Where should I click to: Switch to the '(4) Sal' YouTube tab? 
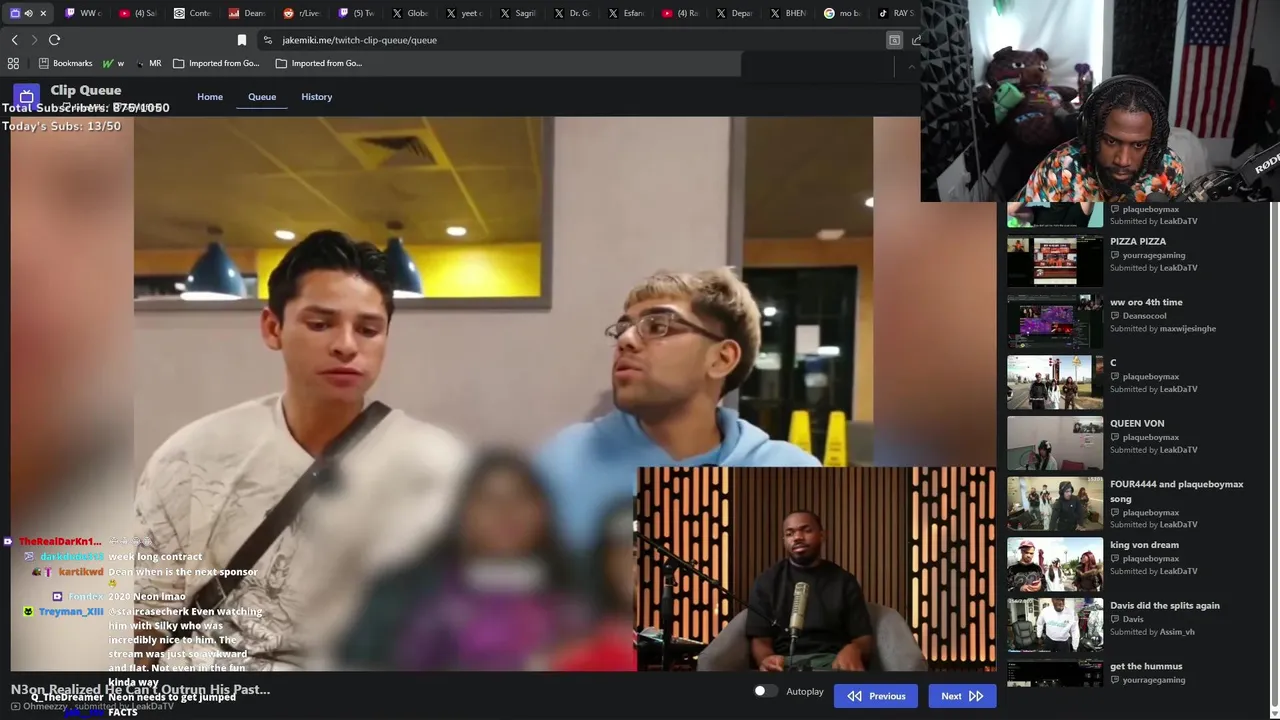point(138,13)
